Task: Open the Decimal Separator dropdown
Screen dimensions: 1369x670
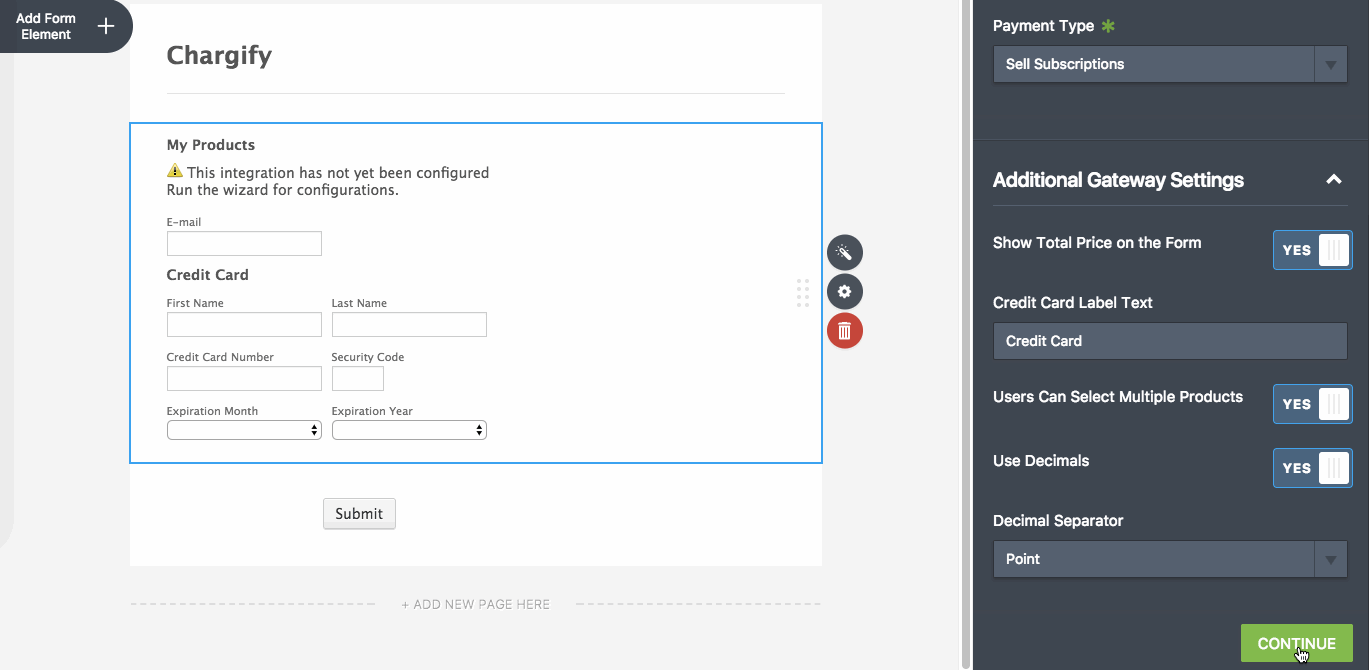Action: tap(1170, 559)
